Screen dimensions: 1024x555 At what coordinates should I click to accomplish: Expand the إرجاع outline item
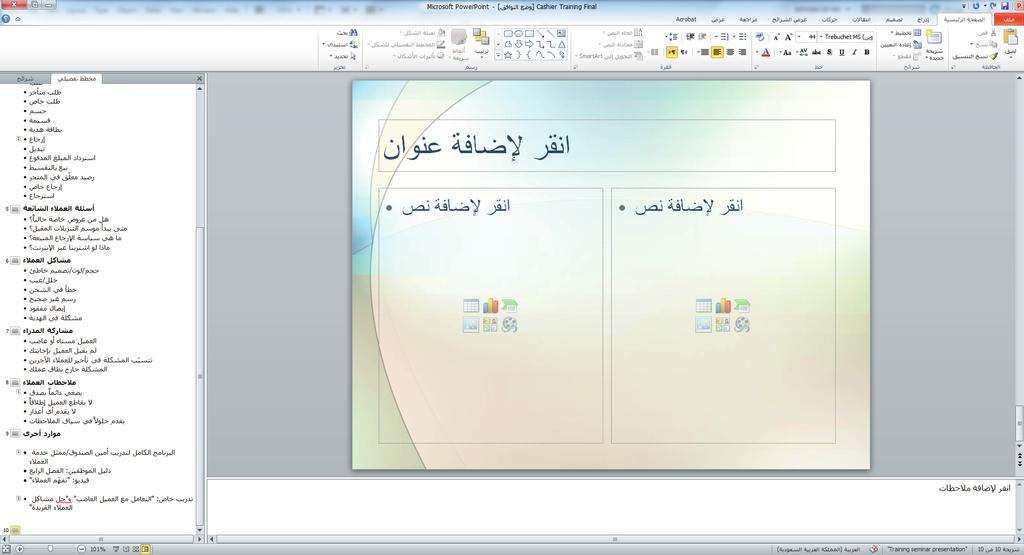(19, 139)
